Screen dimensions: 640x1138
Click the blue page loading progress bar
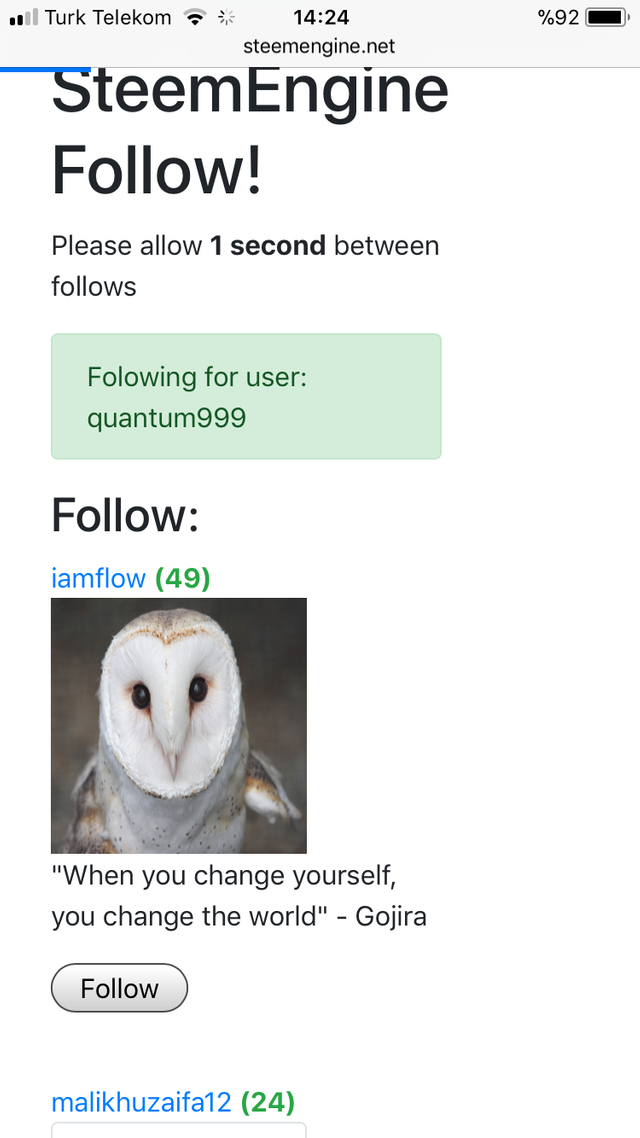(45, 69)
